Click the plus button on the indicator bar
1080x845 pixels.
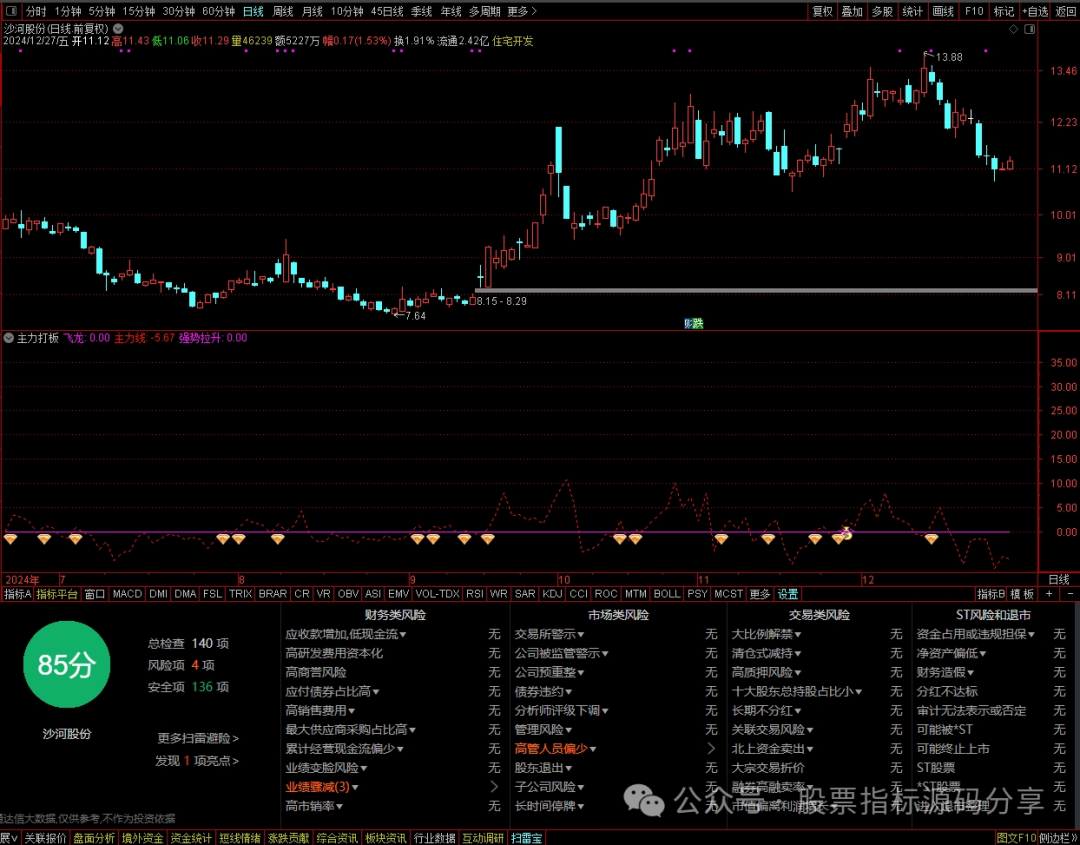(x=1049, y=594)
